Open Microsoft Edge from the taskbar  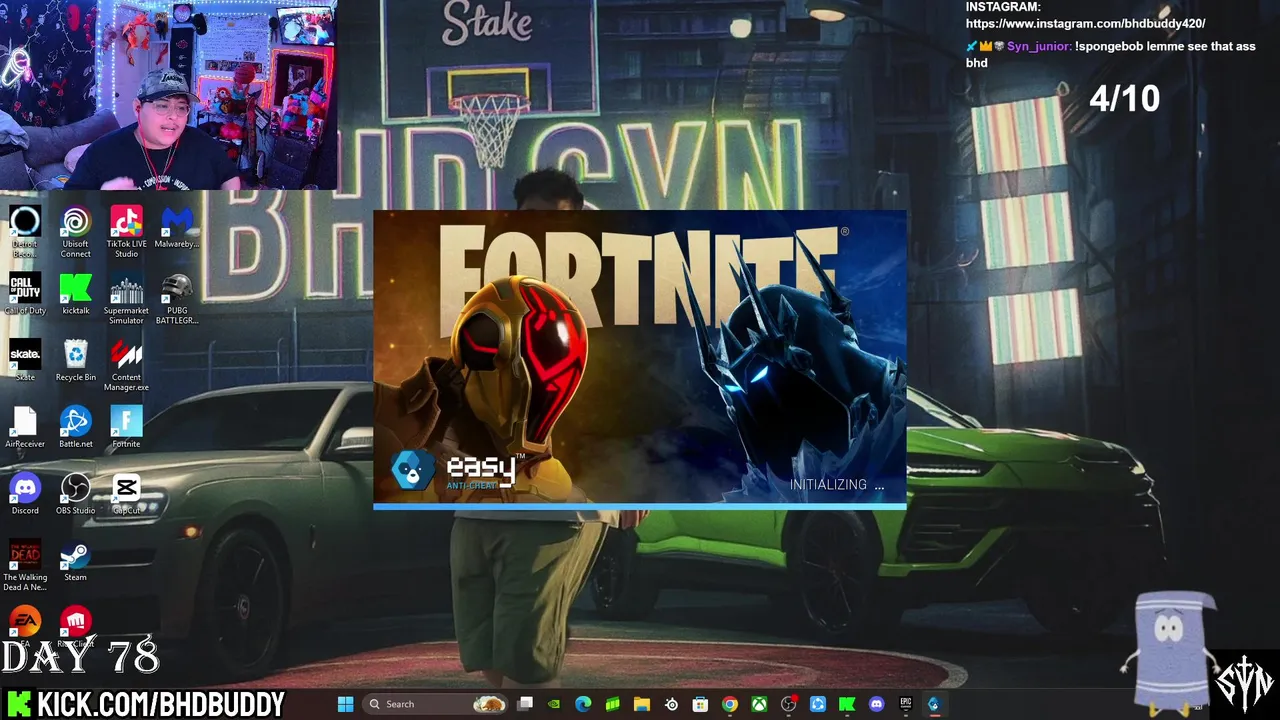pyautogui.click(x=583, y=704)
